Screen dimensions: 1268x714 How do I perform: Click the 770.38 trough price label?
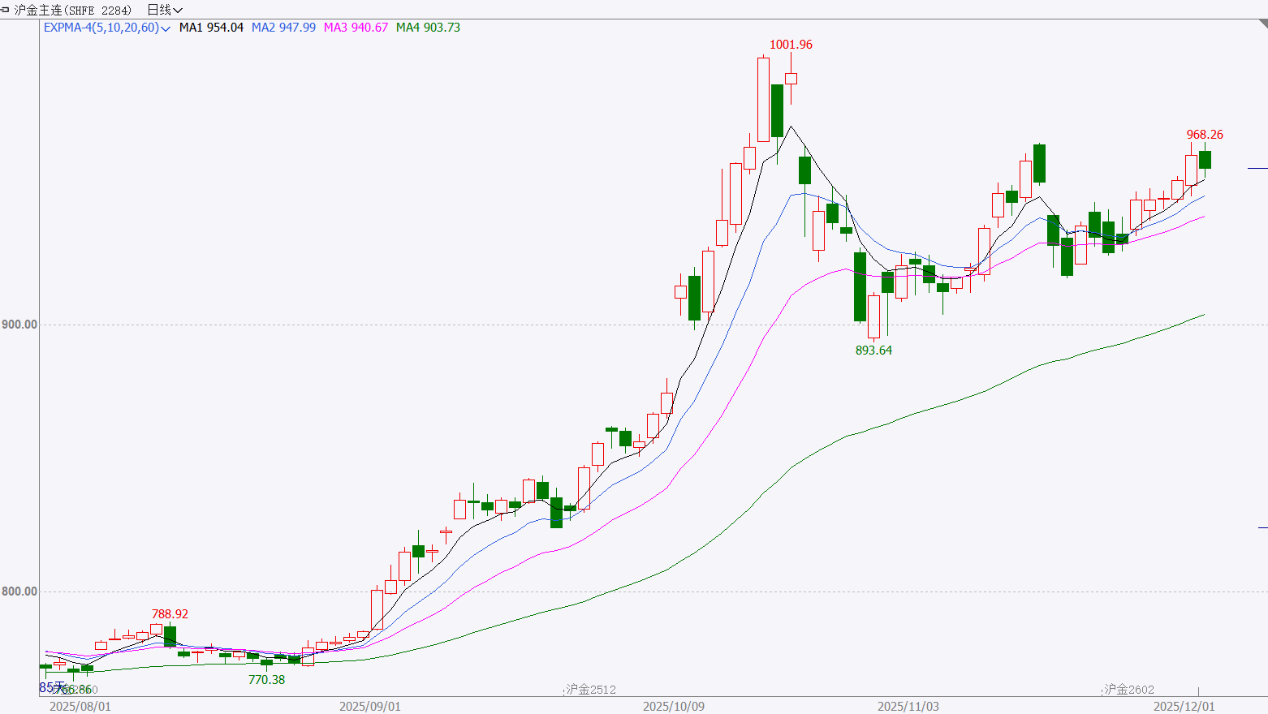pos(266,680)
